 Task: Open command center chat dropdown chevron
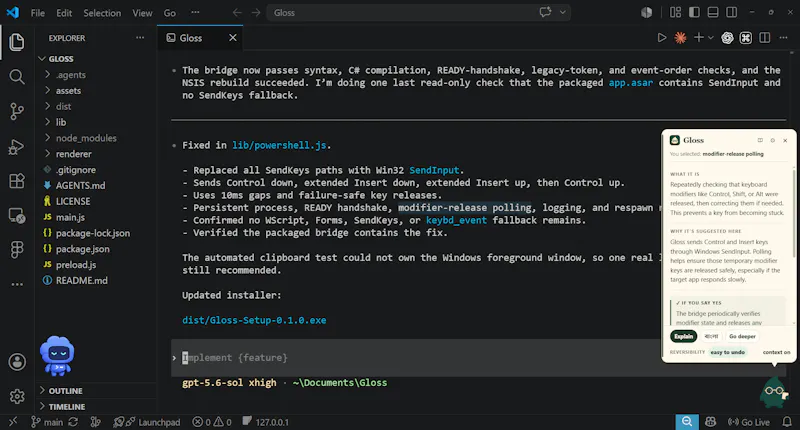[562, 12]
